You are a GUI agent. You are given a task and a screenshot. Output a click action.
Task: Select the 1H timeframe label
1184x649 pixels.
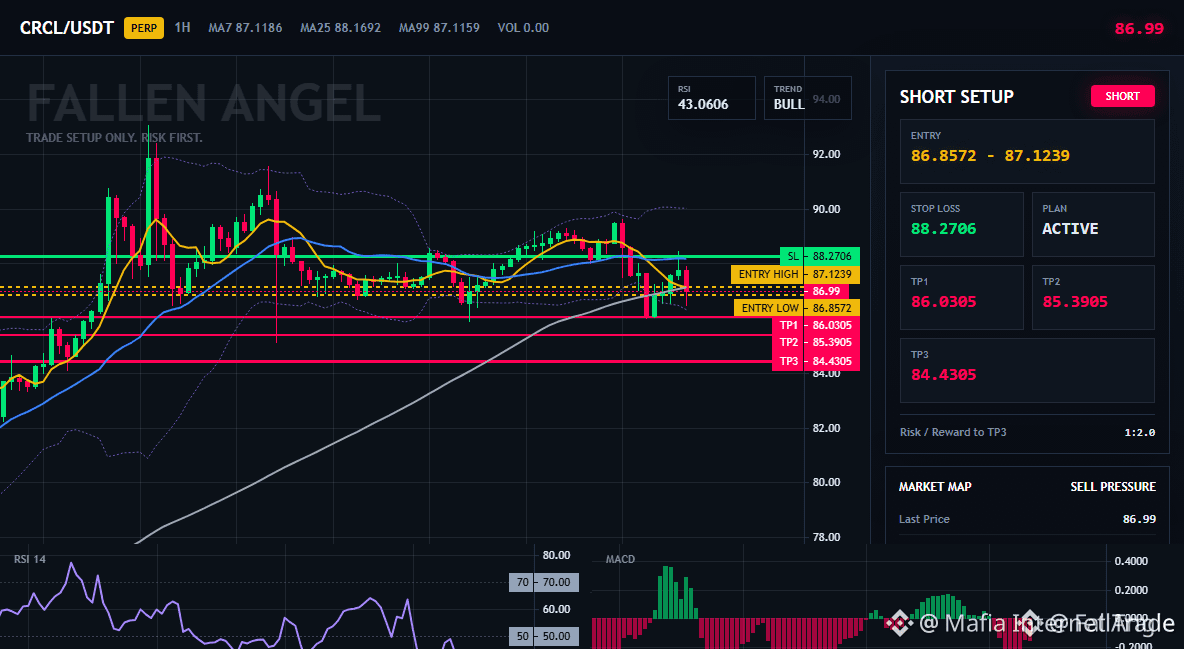[182, 27]
